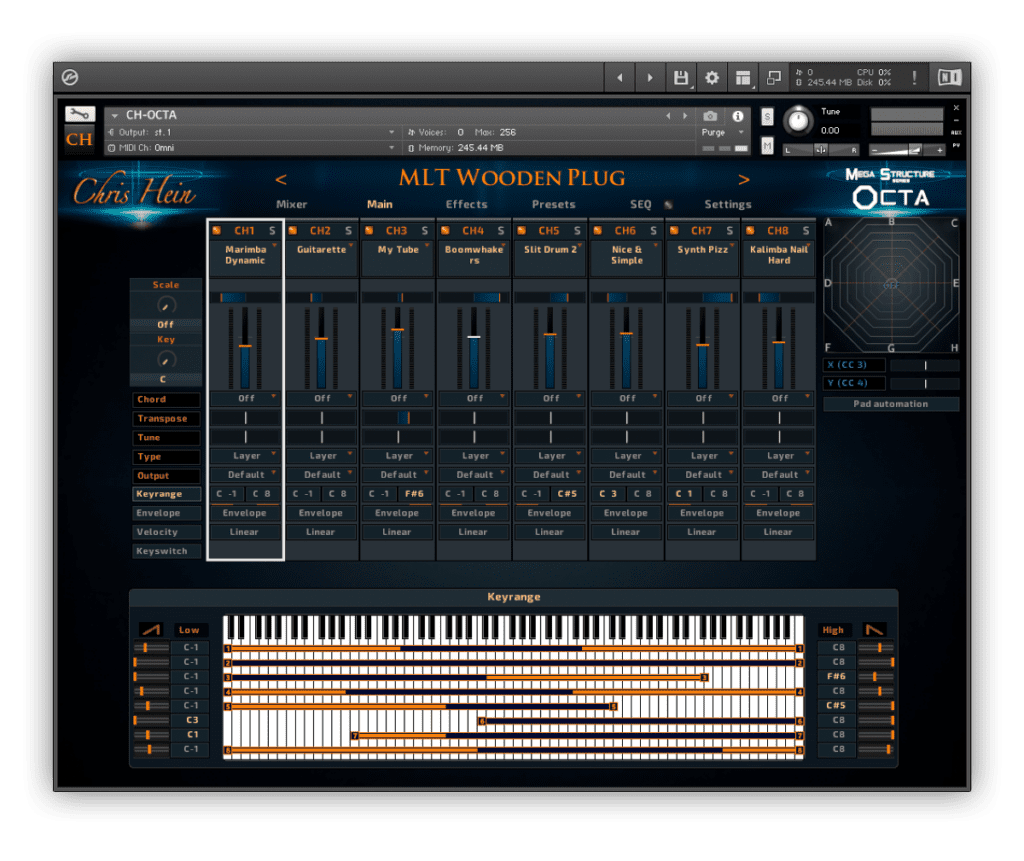
Task: Click the Transpose row button
Action: pyautogui.click(x=167, y=419)
